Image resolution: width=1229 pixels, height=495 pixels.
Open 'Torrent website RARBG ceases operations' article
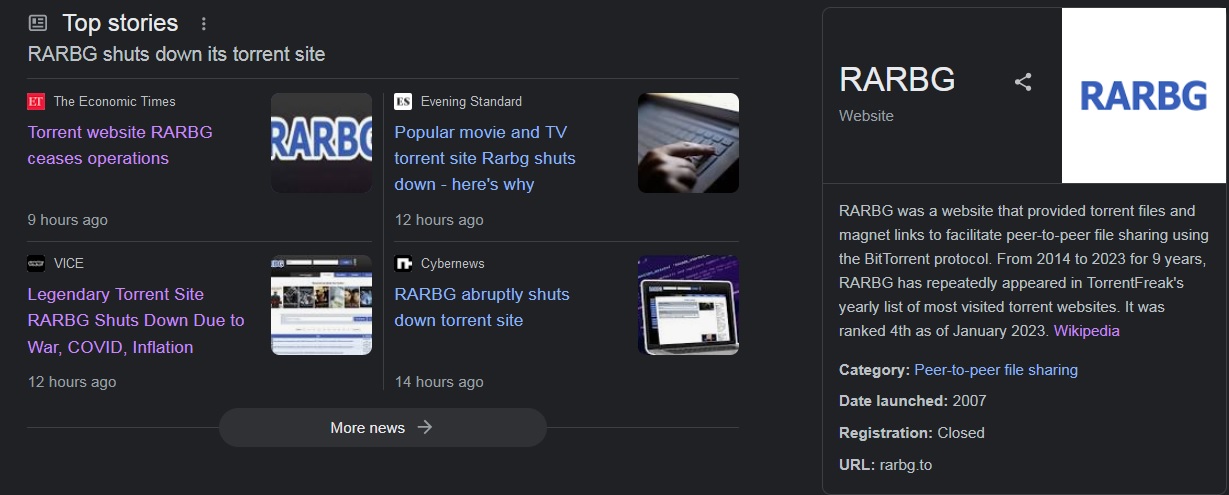click(120, 145)
